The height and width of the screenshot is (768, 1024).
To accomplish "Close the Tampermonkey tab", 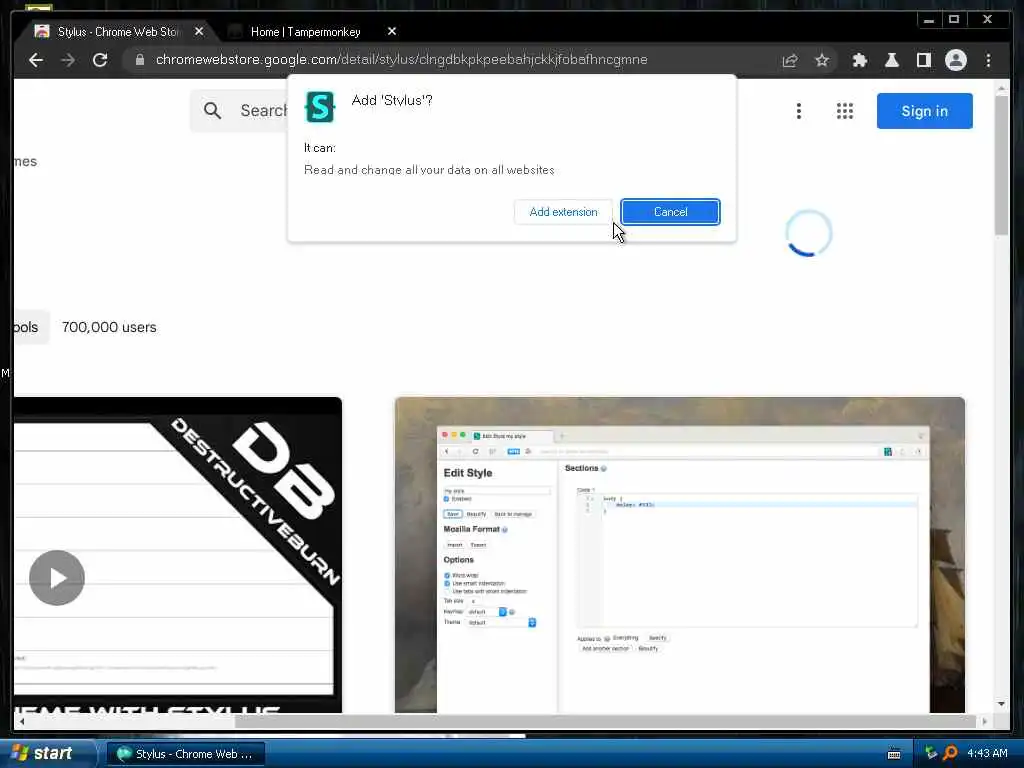I will point(392,31).
